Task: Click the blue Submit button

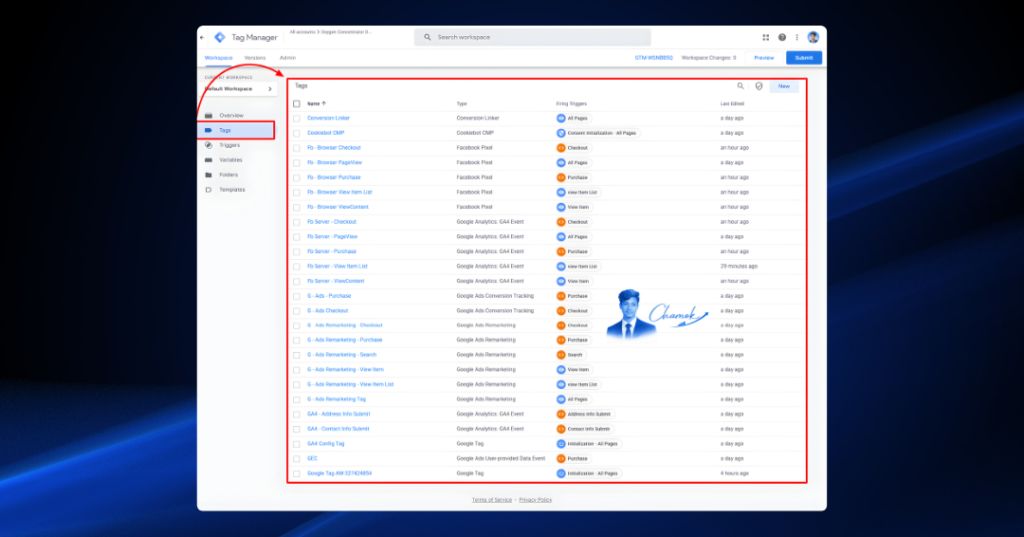Action: coord(804,58)
